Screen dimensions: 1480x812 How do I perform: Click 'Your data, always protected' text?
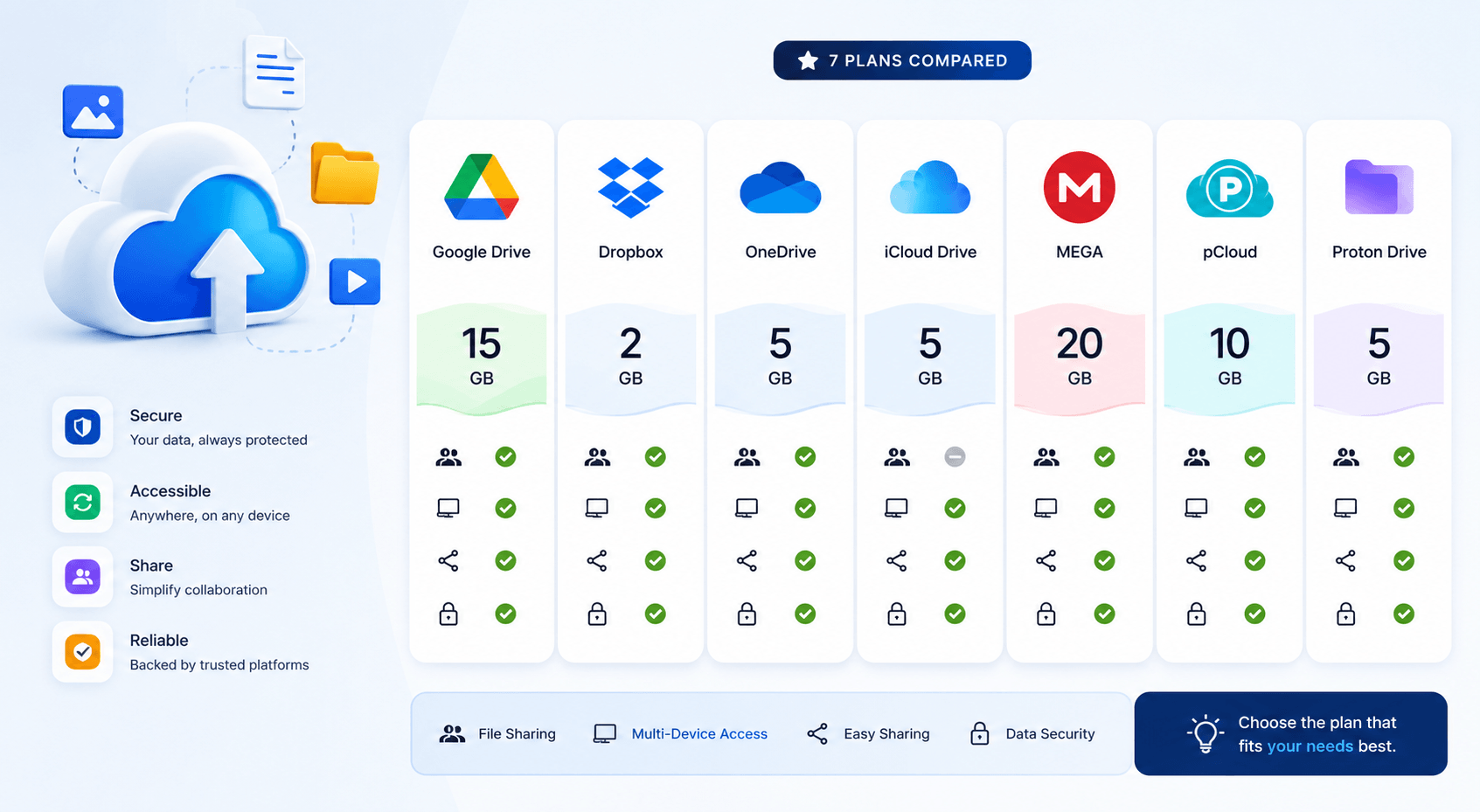219,441
